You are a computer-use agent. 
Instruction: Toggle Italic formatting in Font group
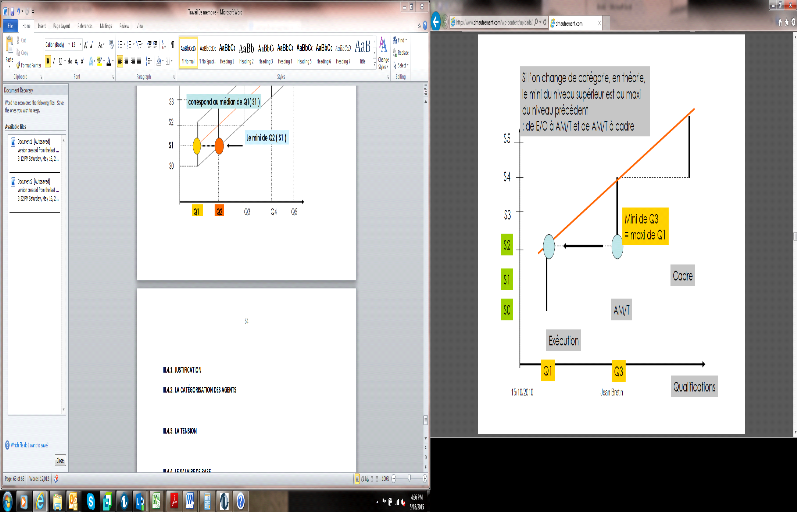[x=54, y=61]
